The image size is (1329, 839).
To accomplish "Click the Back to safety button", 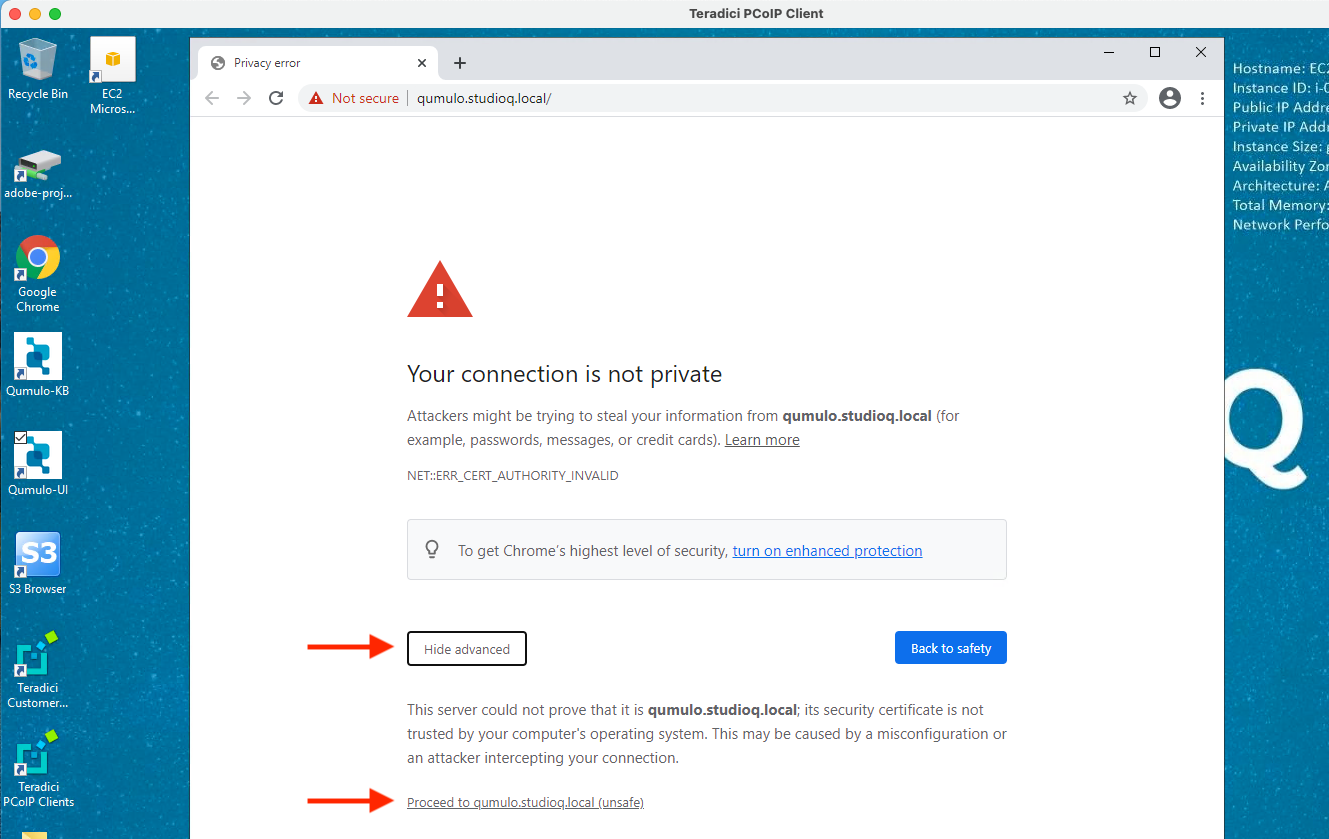I will (951, 648).
